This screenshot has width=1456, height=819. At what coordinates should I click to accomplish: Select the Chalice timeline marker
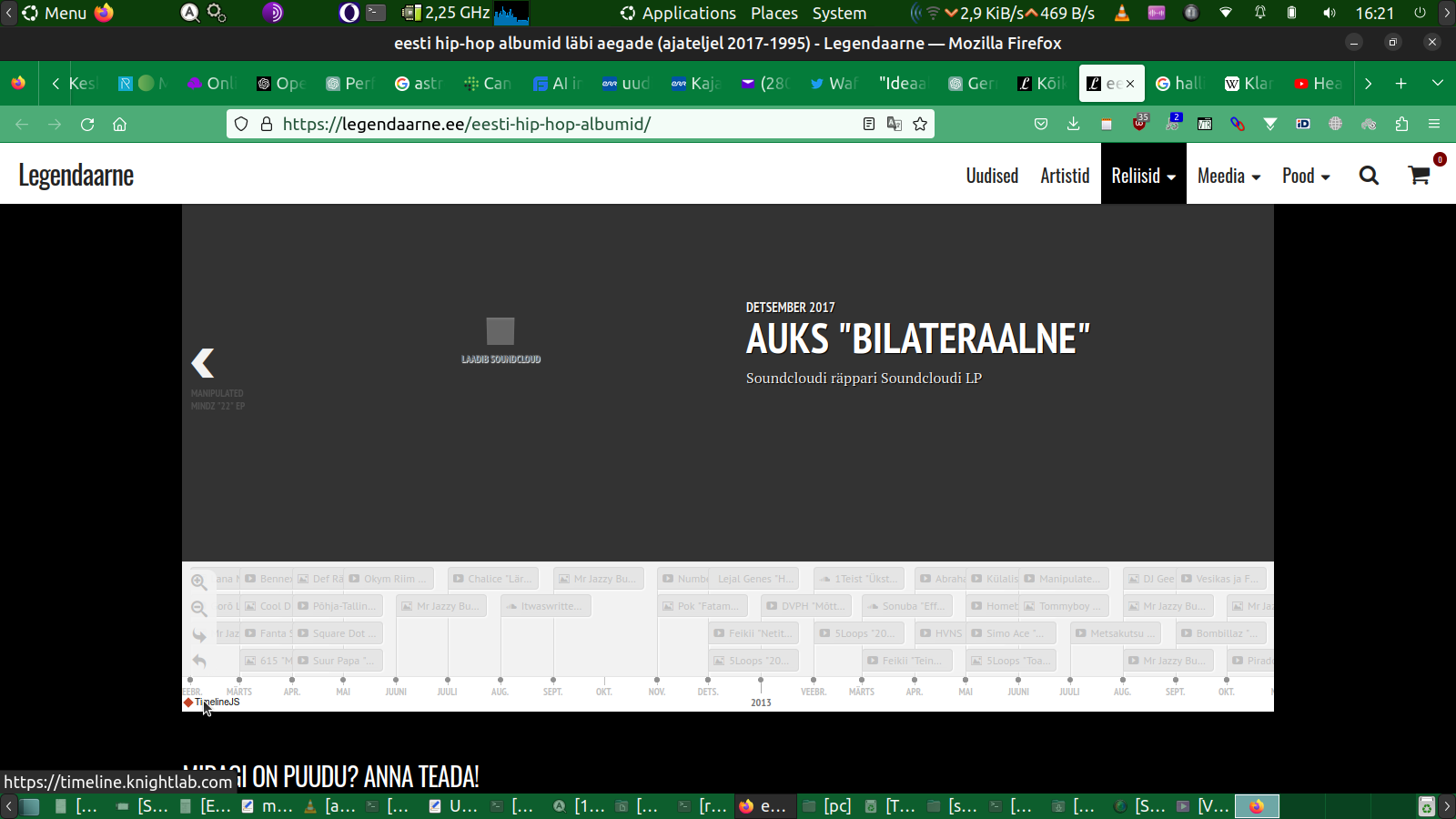point(492,579)
